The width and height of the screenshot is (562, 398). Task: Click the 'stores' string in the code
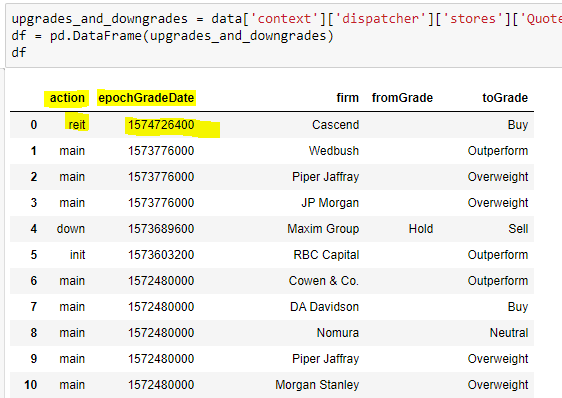[473, 19]
